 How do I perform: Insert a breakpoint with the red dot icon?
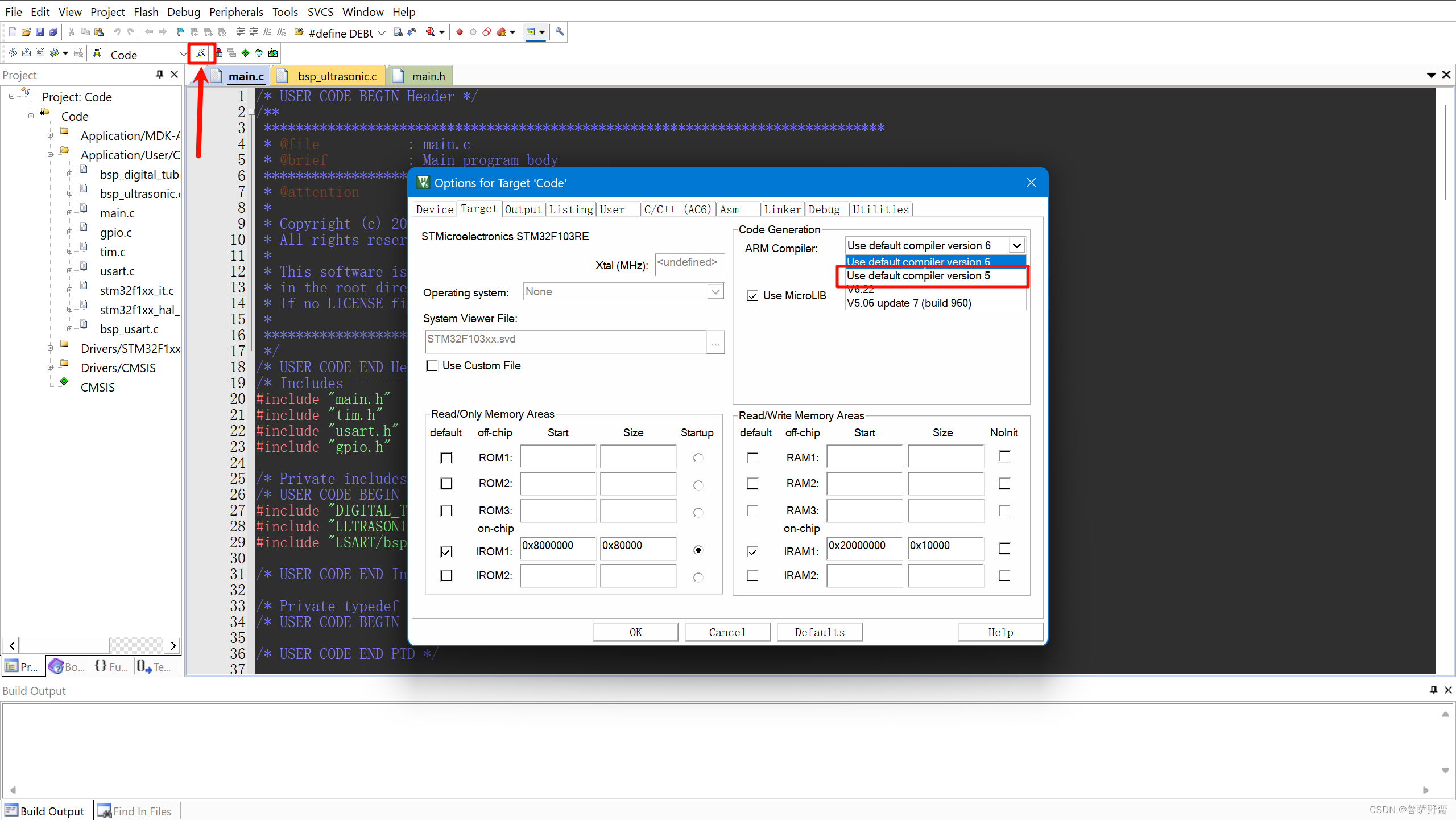click(459, 32)
